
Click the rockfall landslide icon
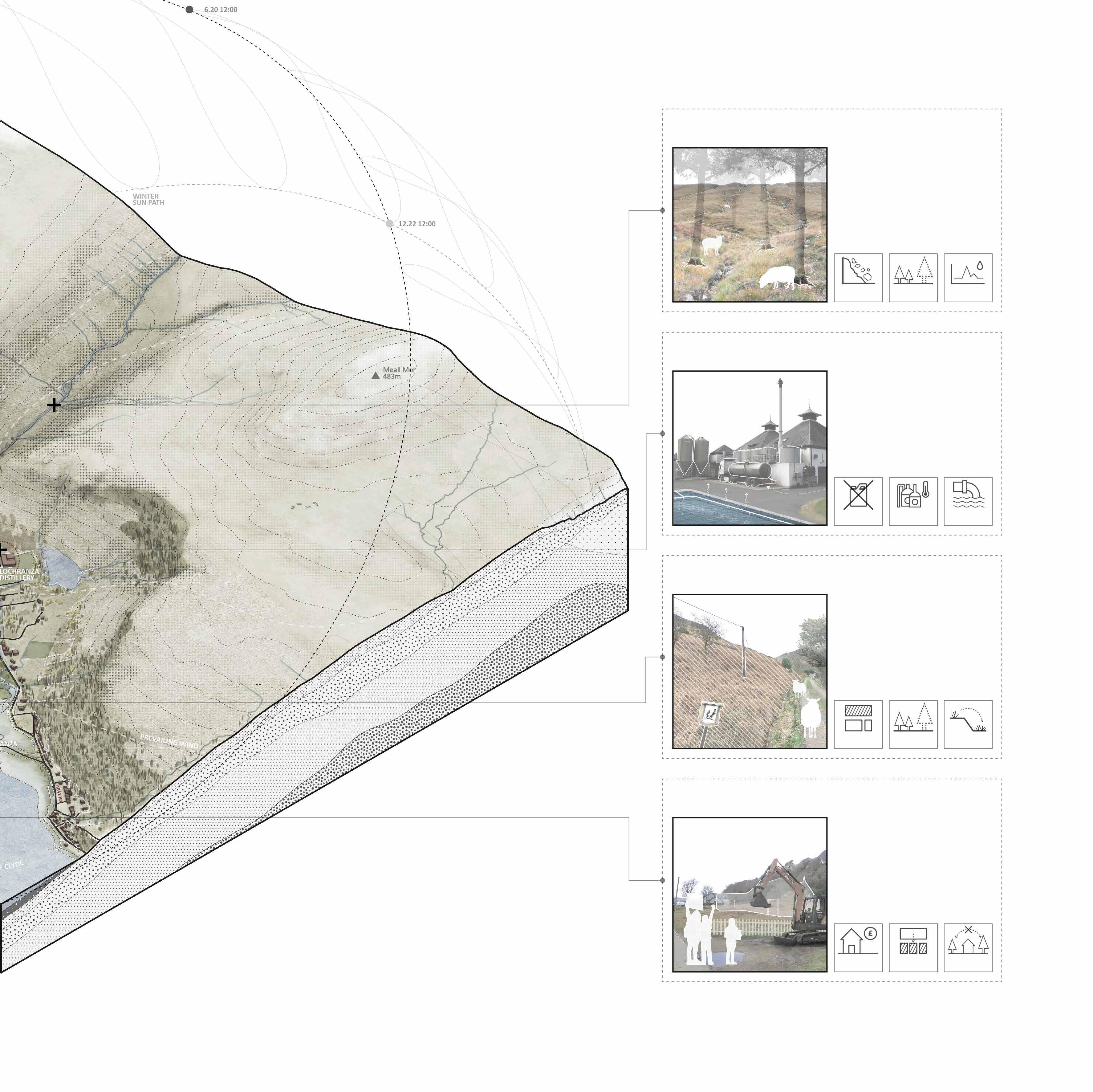(x=858, y=277)
